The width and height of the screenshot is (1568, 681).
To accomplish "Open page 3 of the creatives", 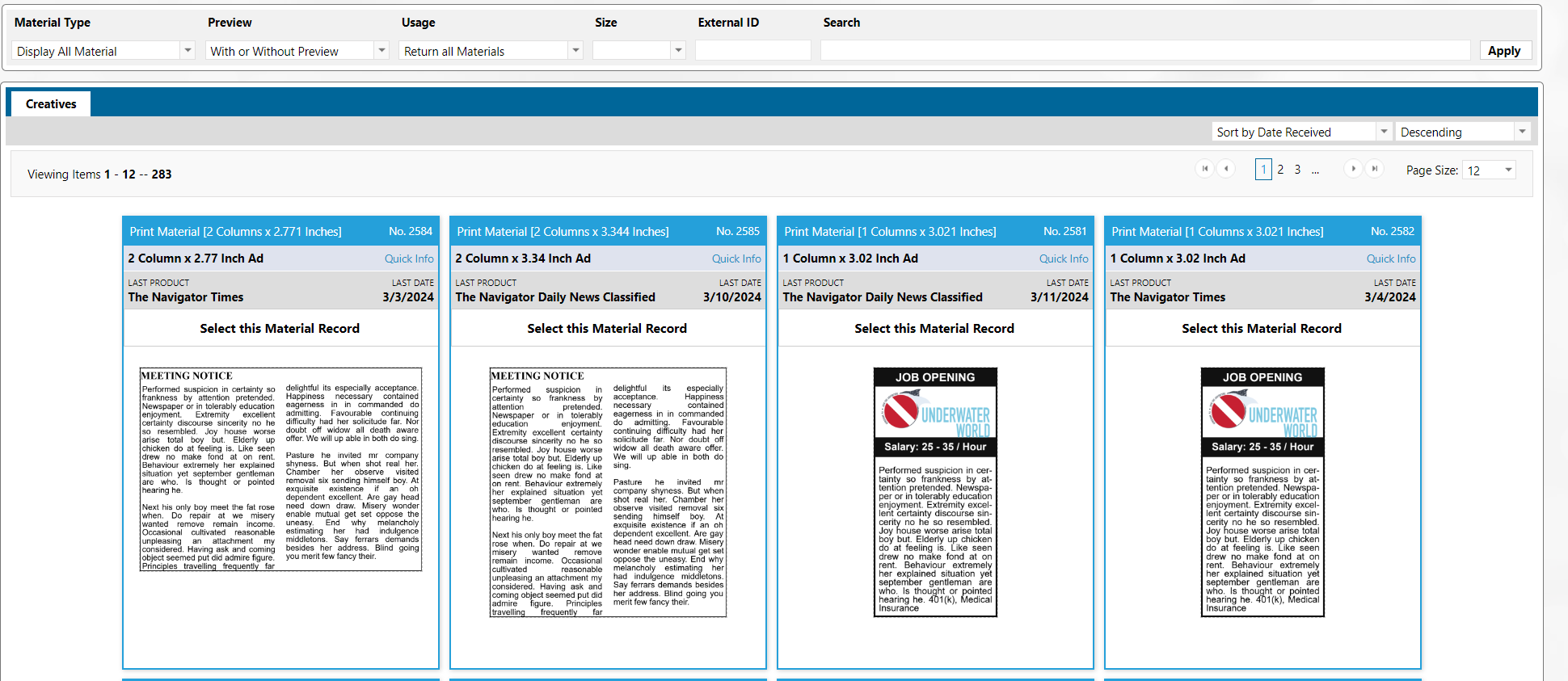I will pyautogui.click(x=1297, y=170).
